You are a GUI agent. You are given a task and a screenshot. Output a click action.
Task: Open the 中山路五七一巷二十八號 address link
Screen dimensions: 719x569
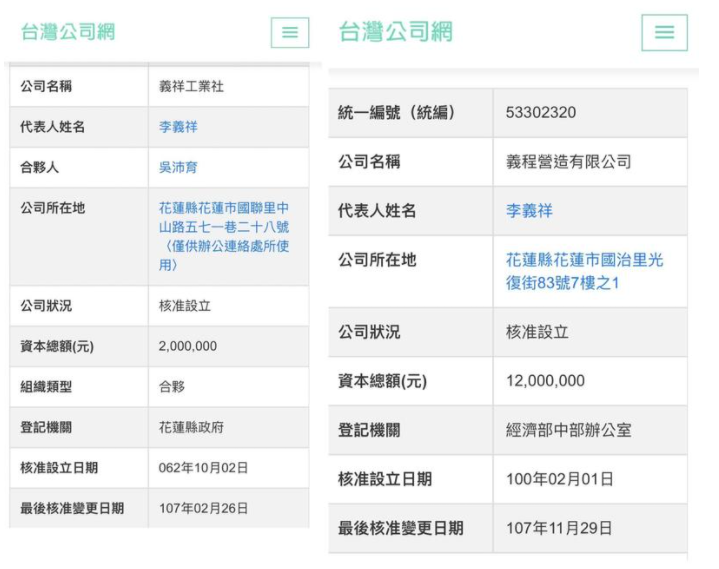224,237
